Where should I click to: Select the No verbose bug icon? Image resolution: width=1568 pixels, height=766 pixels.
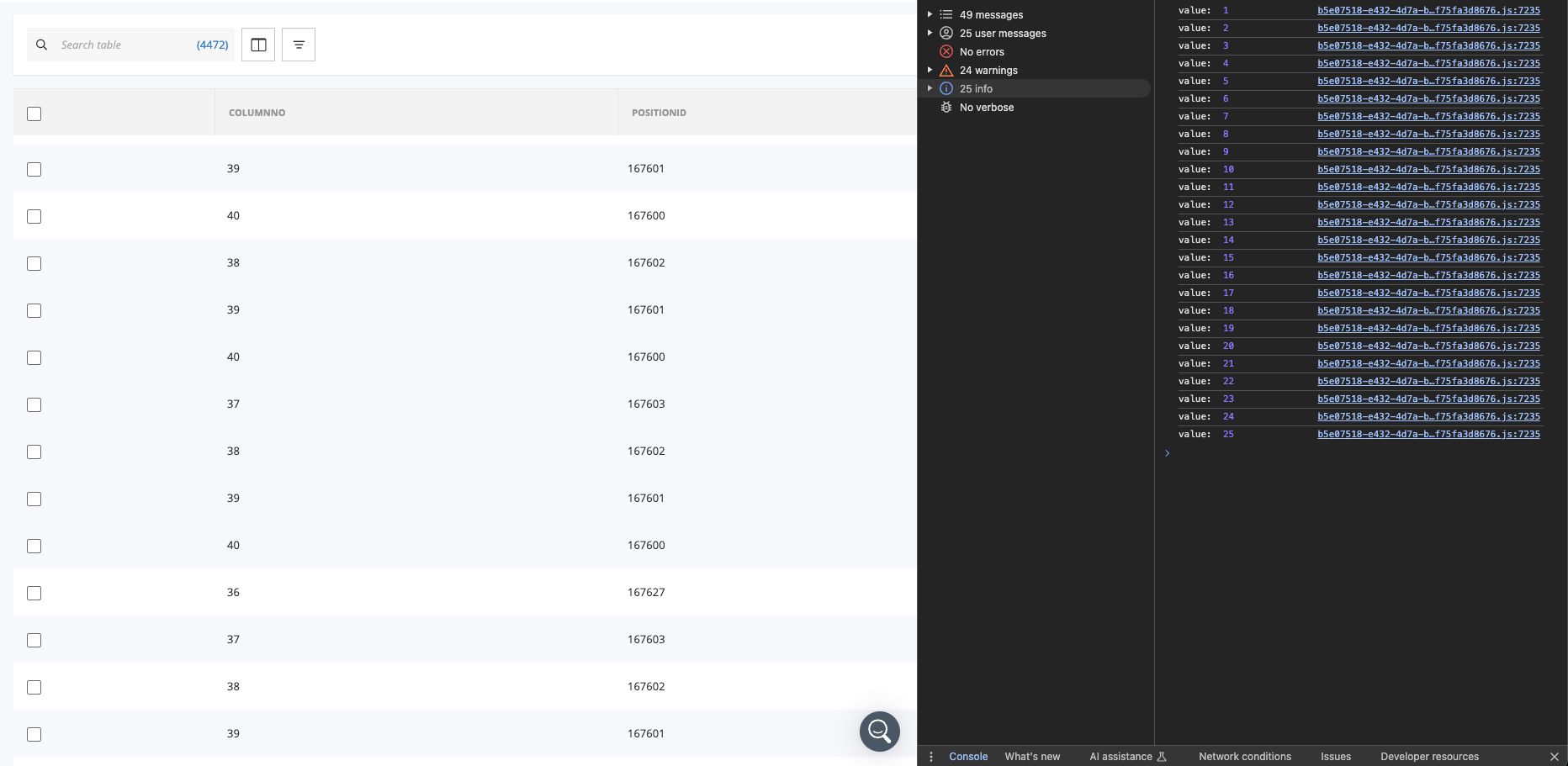[x=946, y=108]
